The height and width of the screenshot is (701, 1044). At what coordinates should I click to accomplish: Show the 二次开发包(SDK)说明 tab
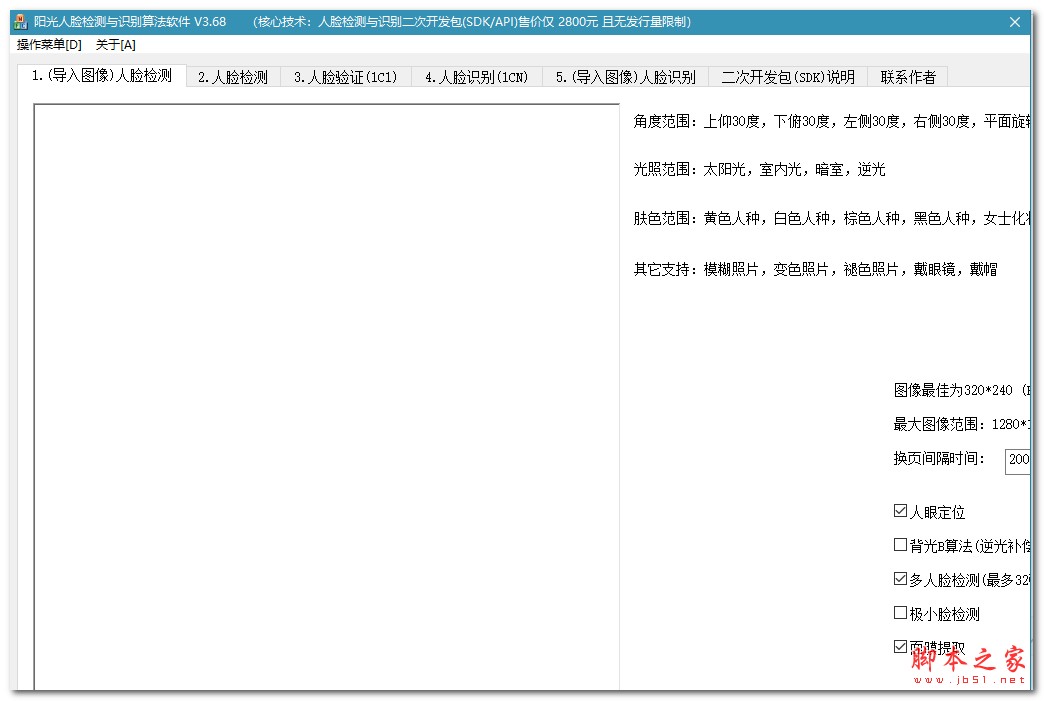click(x=788, y=77)
